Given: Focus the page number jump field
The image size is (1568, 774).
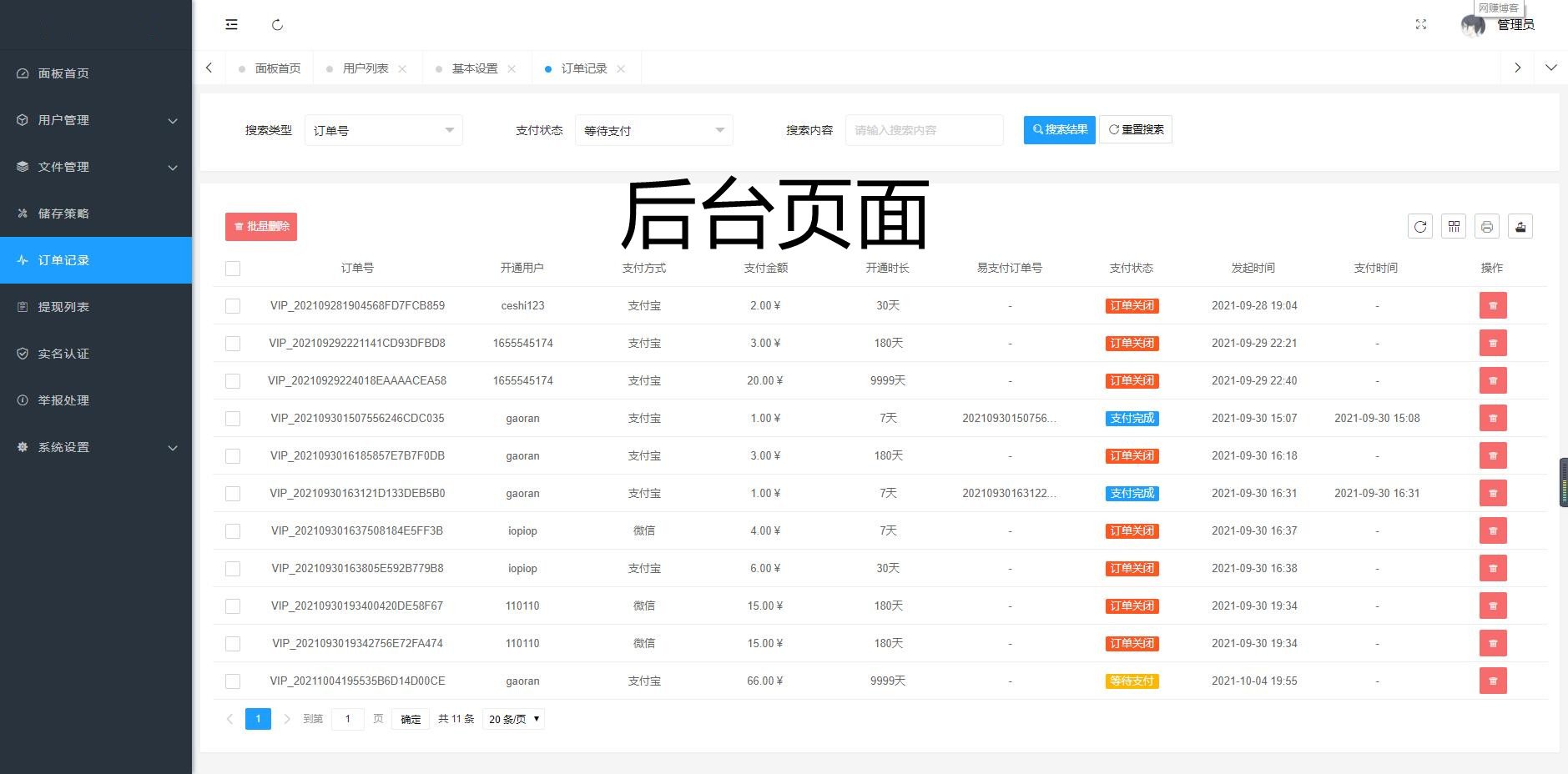Looking at the screenshot, I should coord(347,719).
